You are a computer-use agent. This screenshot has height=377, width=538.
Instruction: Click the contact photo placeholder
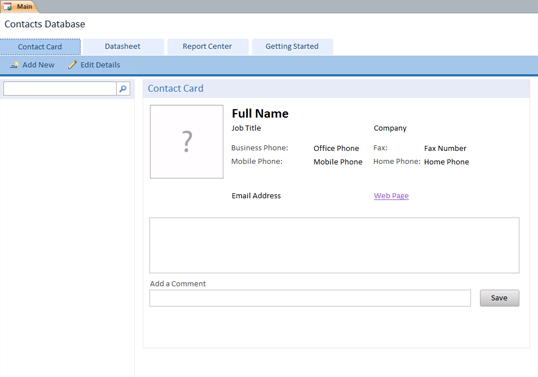[187, 142]
